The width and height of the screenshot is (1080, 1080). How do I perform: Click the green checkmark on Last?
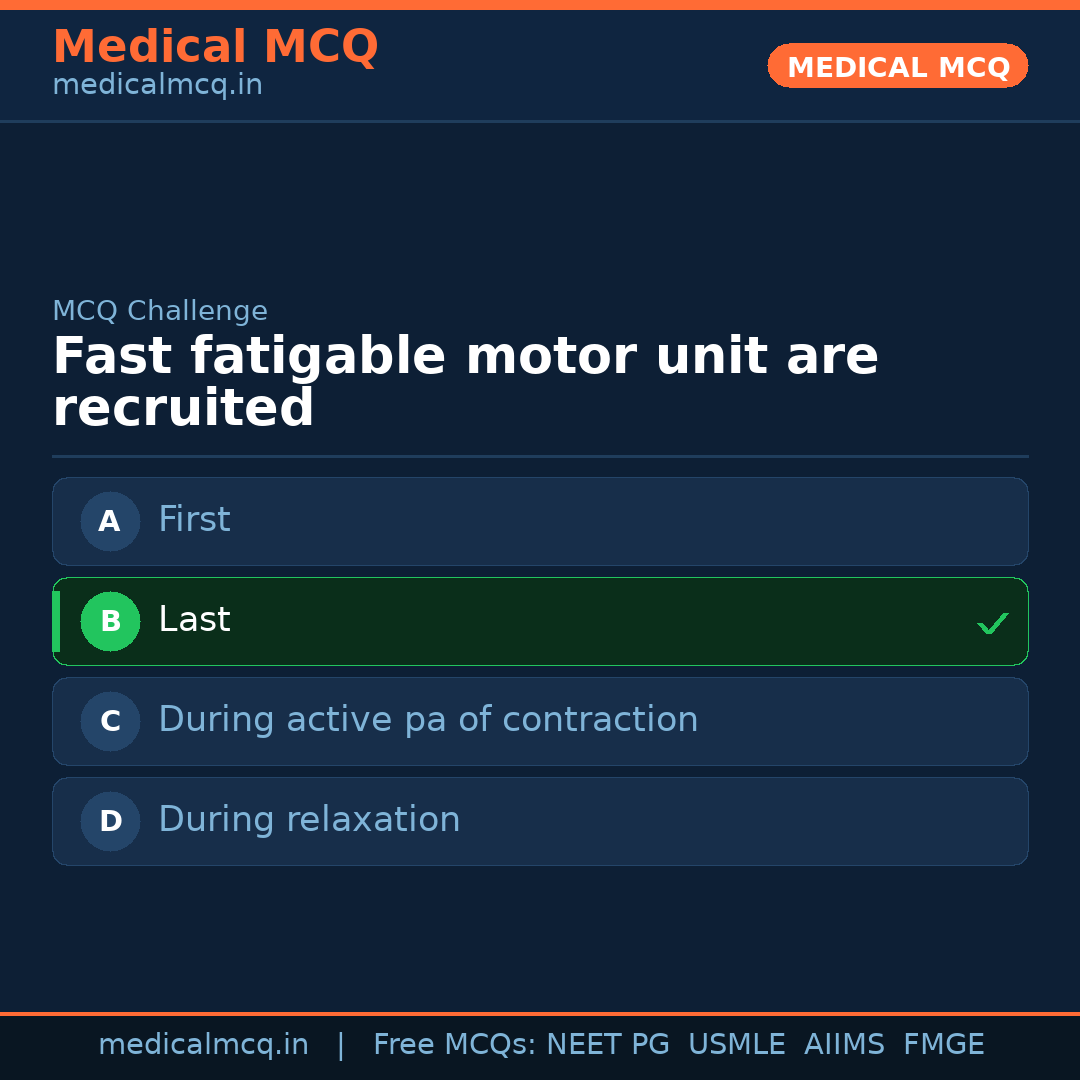tap(992, 623)
